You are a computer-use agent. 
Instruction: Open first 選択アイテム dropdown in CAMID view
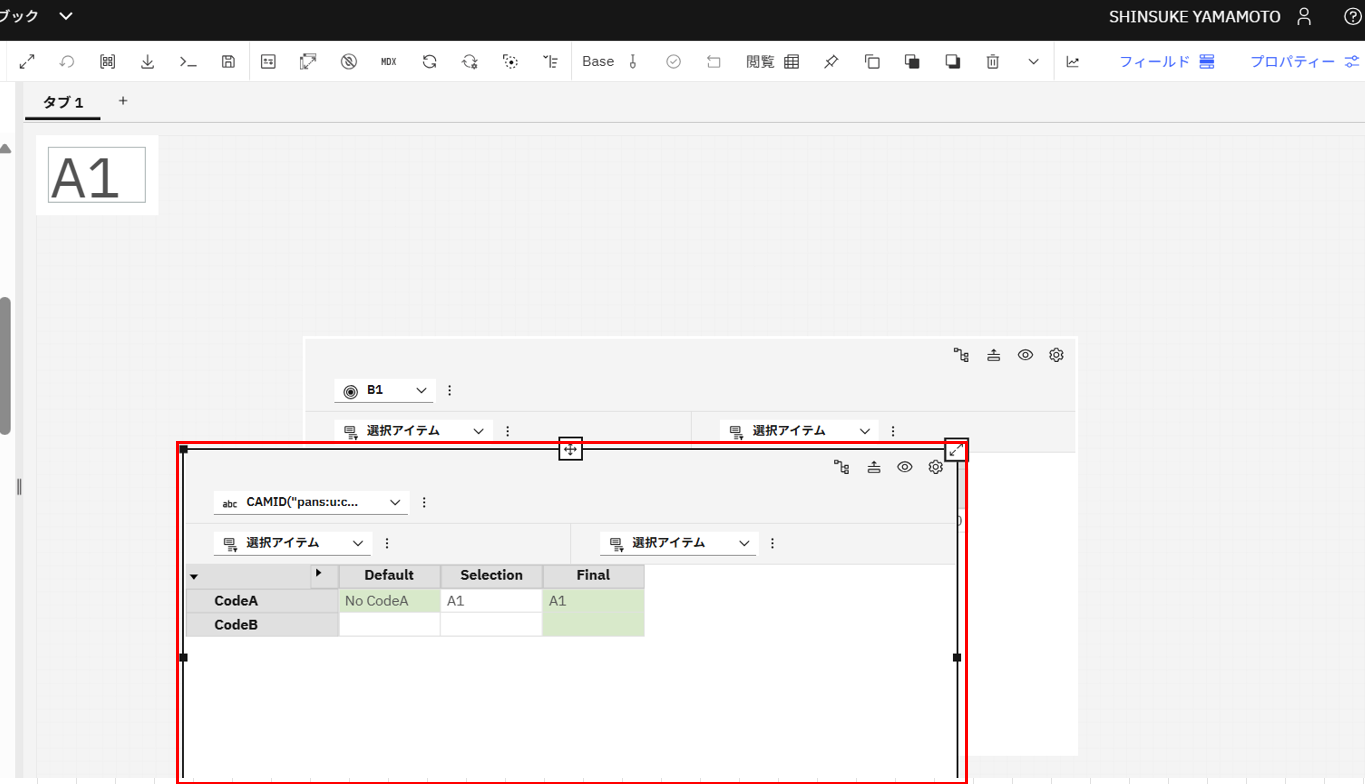click(292, 543)
